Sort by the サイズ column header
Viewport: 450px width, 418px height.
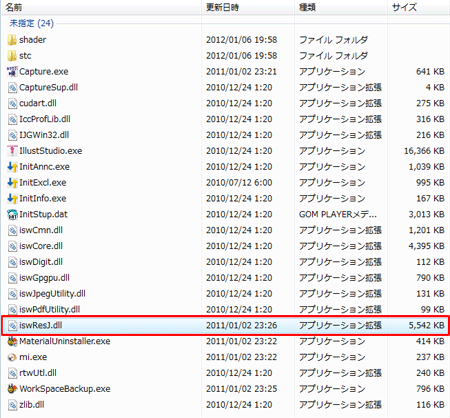pyautogui.click(x=419, y=7)
